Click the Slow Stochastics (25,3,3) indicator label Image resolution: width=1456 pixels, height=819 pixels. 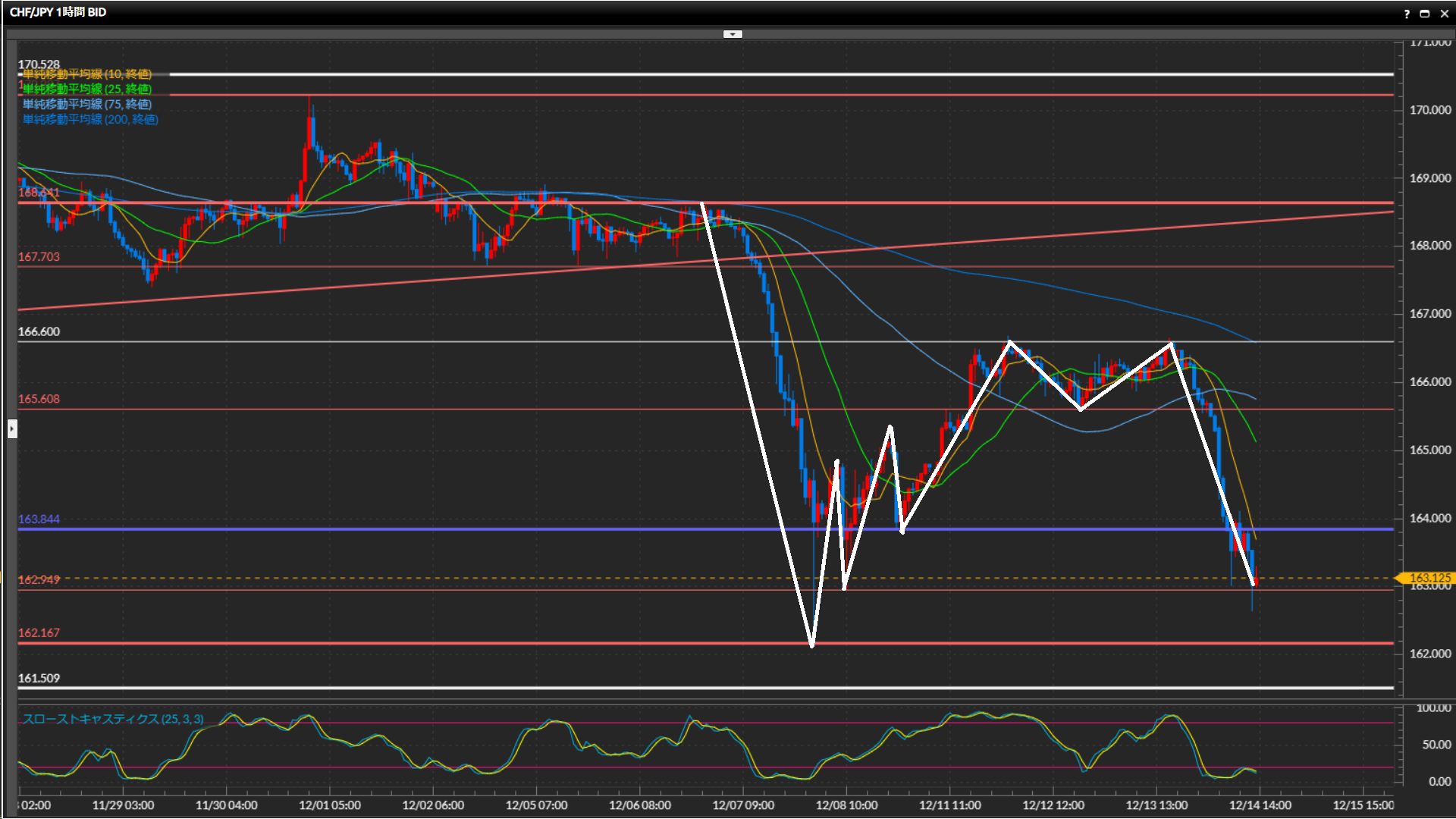pyautogui.click(x=112, y=719)
